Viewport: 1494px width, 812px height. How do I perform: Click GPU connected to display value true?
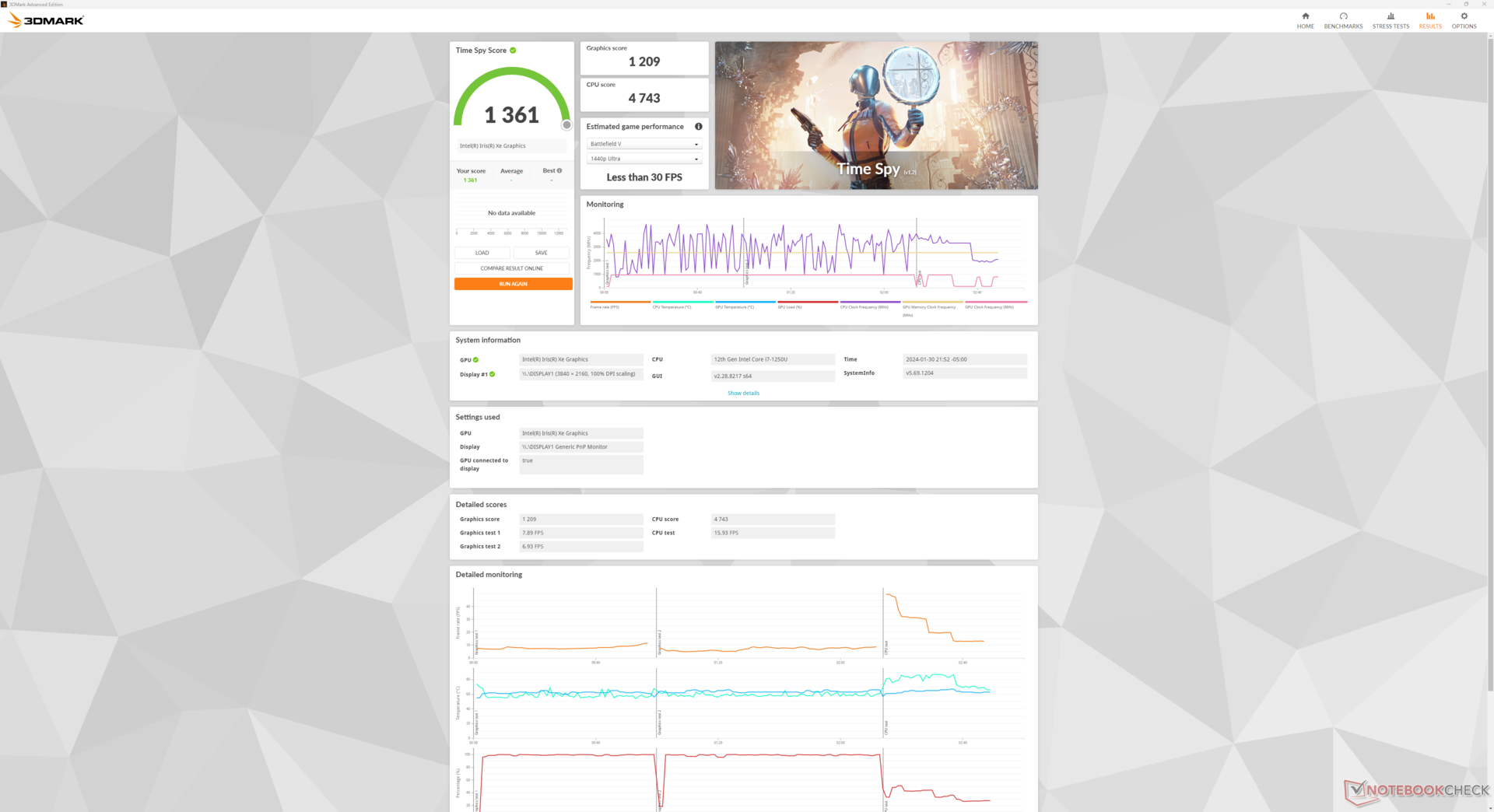coord(581,464)
